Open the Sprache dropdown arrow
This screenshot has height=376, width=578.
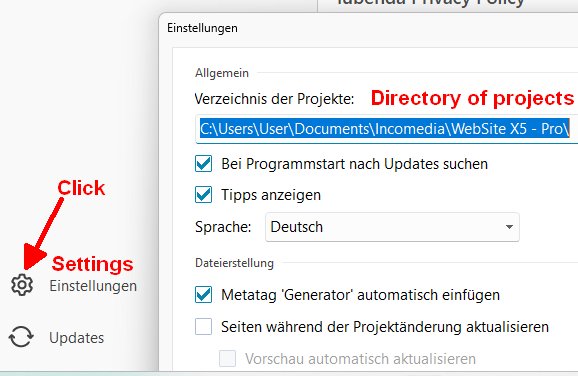[509, 227]
